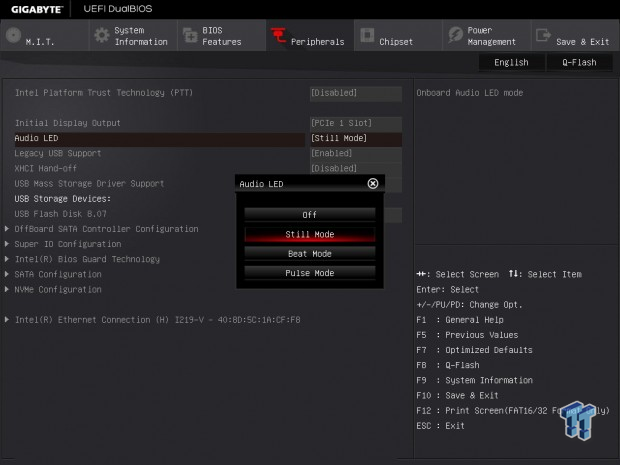Click the red Peripherals connector icon
The width and height of the screenshot is (620, 465).
pyautogui.click(x=278, y=35)
